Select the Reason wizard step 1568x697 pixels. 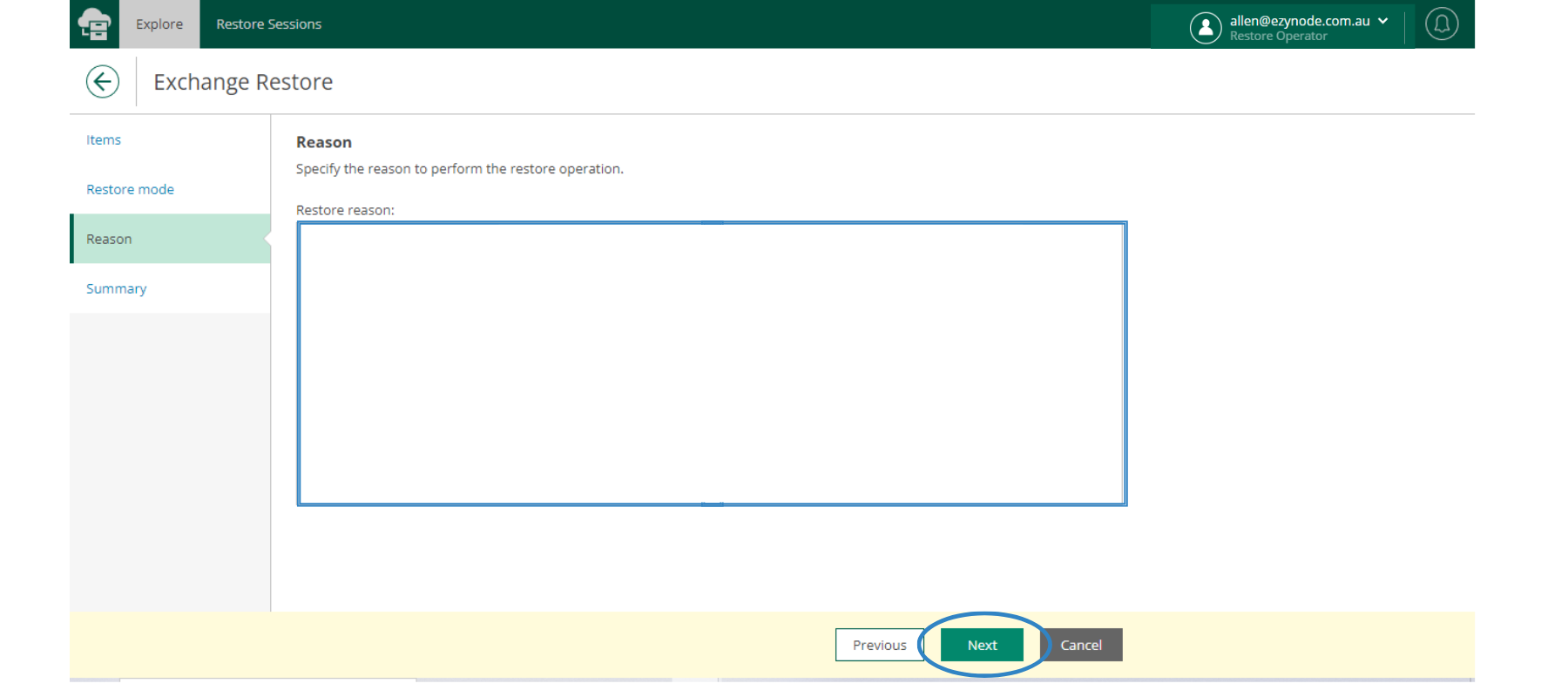170,239
